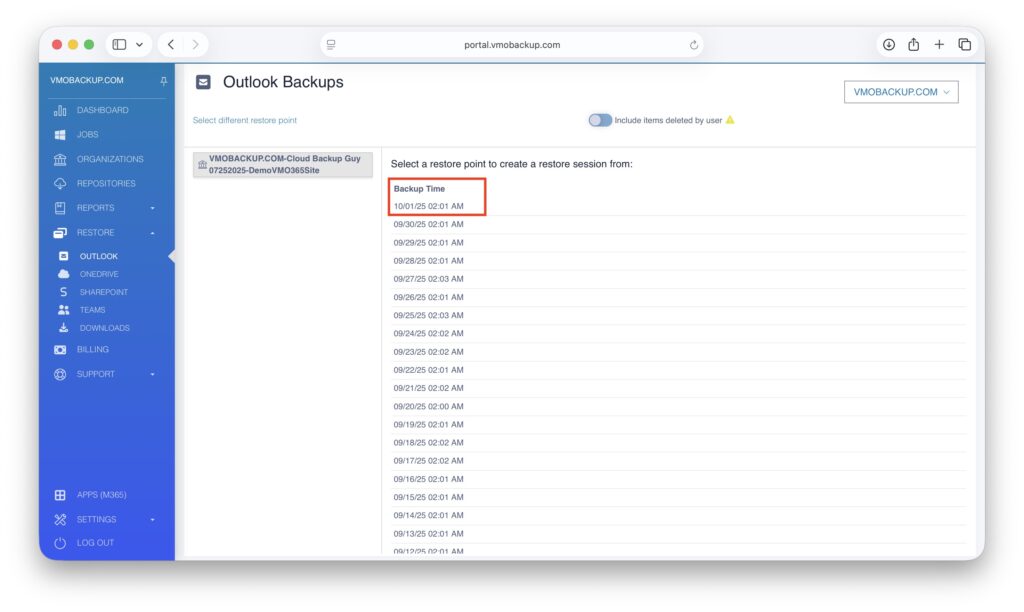Open the VMOBACKUP.COM organization dropdown
1024x612 pixels.
(x=901, y=92)
